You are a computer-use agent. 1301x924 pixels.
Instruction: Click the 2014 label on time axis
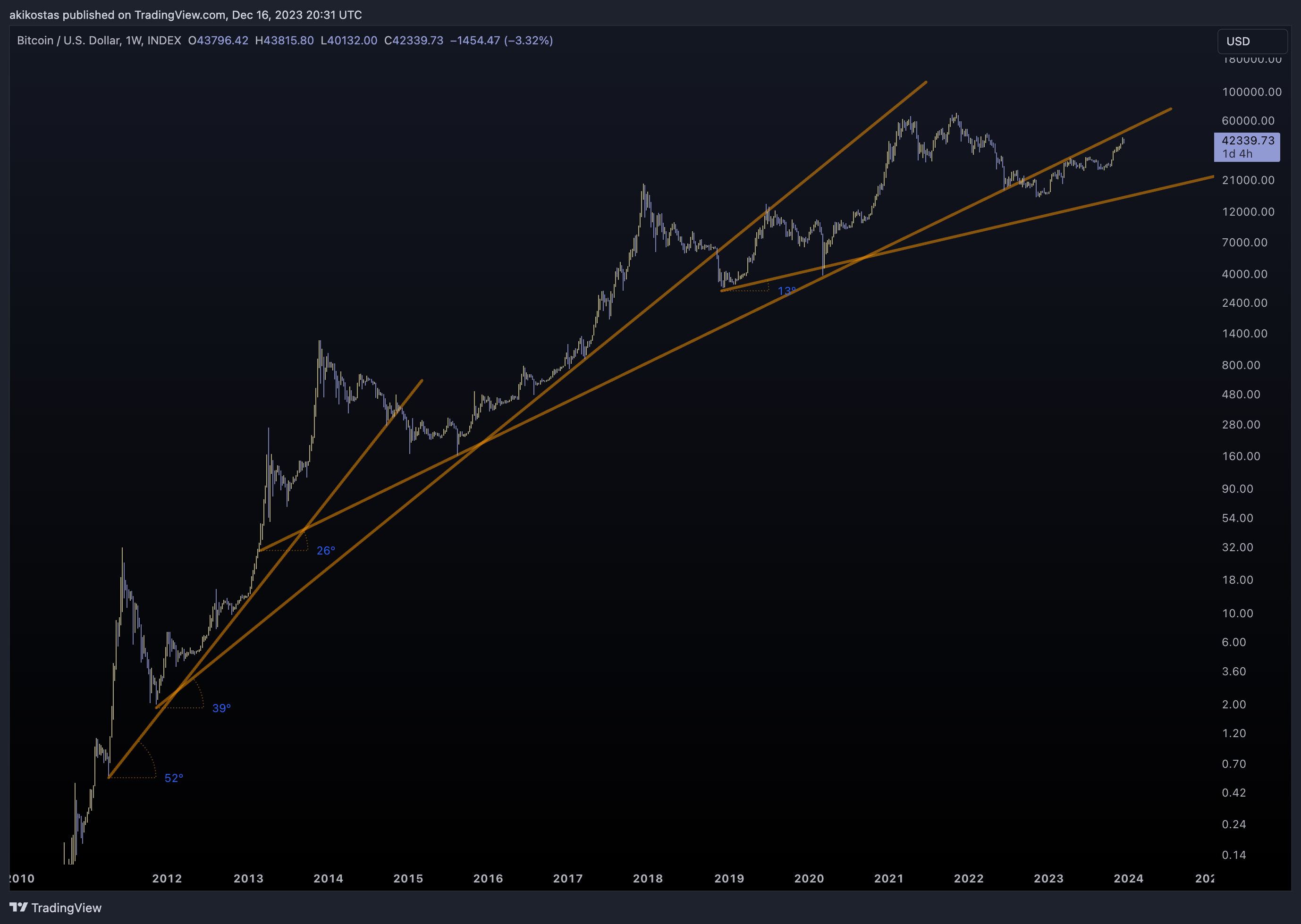click(328, 878)
